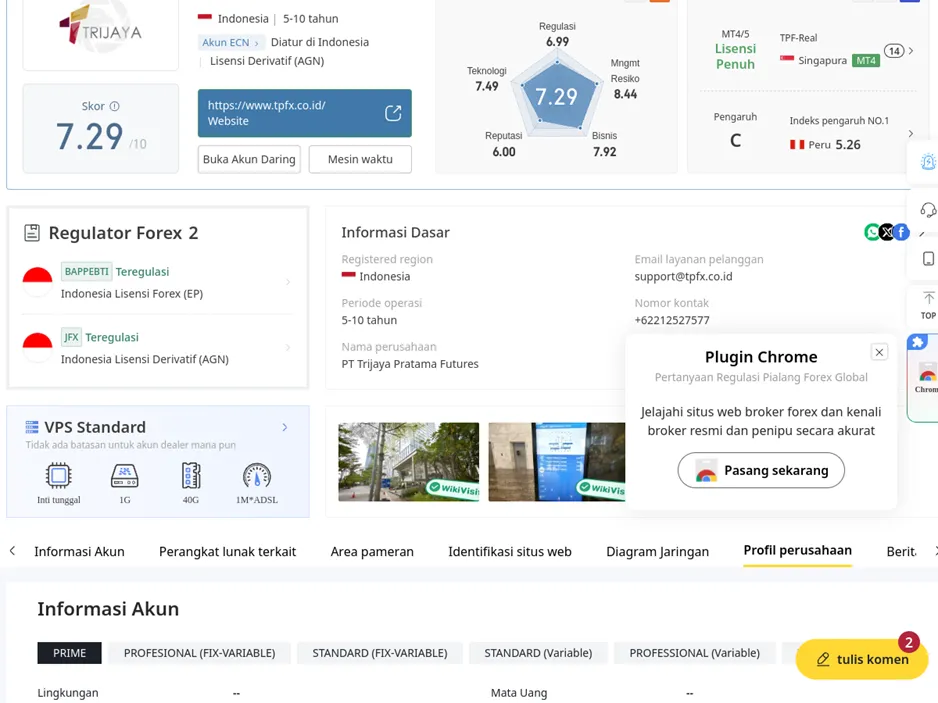Screen dimensions: 938x703
Task: Select the Profil perusahaan tab
Action: tap(797, 550)
